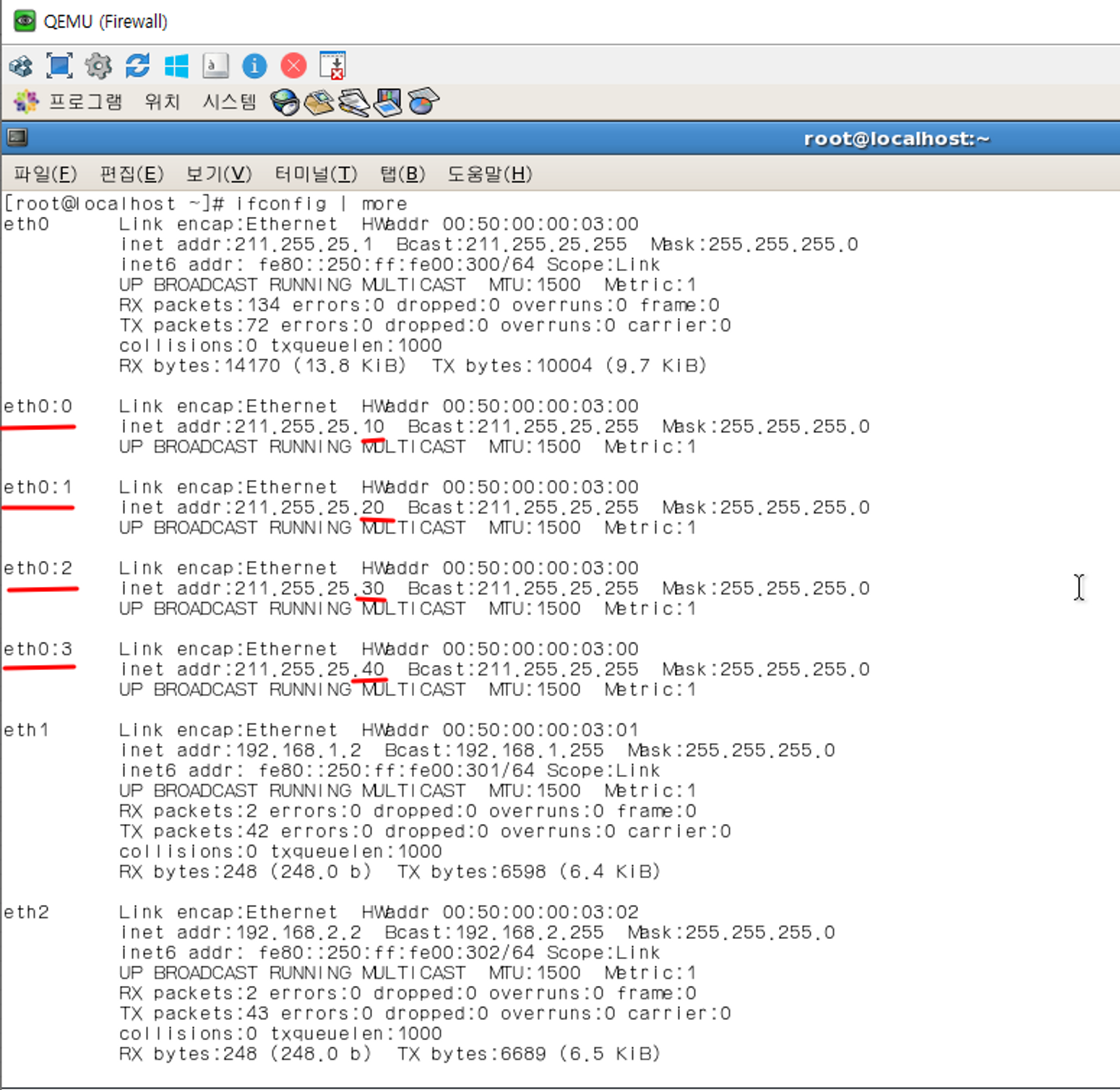The image size is (1120, 1090).
Task: Click the eth2 address 192.168.2.2
Action: point(298,932)
